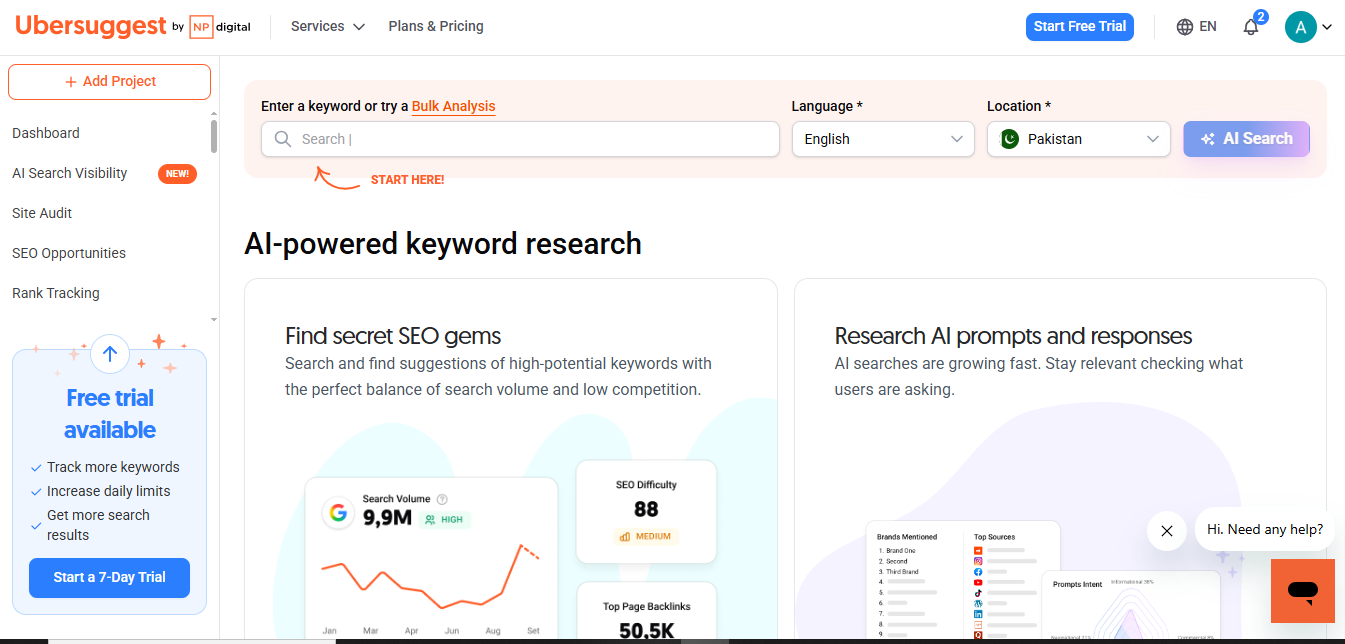
Task: Click the Hi. Need any help? message
Action: (x=1265, y=530)
